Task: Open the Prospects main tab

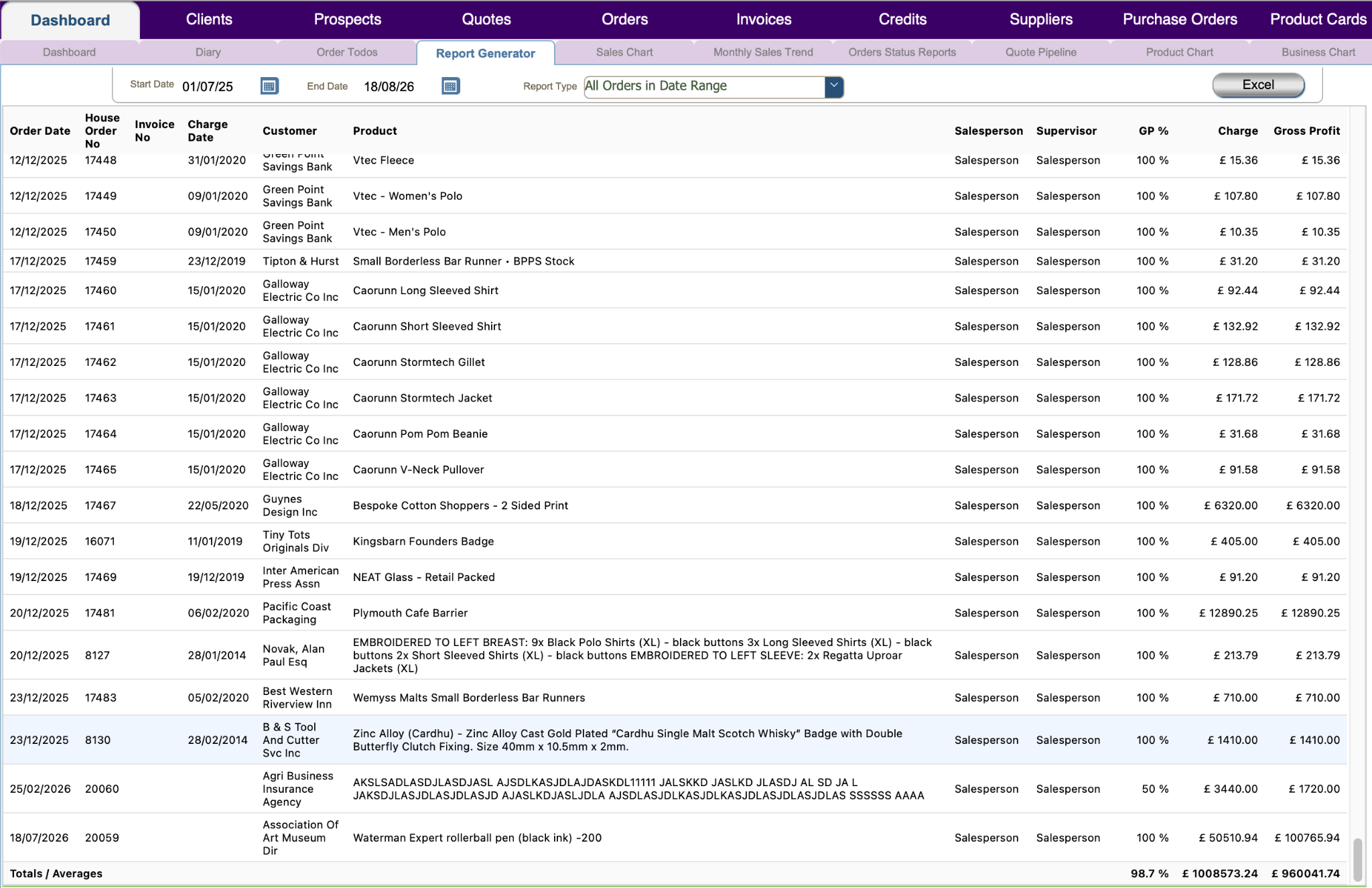Action: coord(348,19)
